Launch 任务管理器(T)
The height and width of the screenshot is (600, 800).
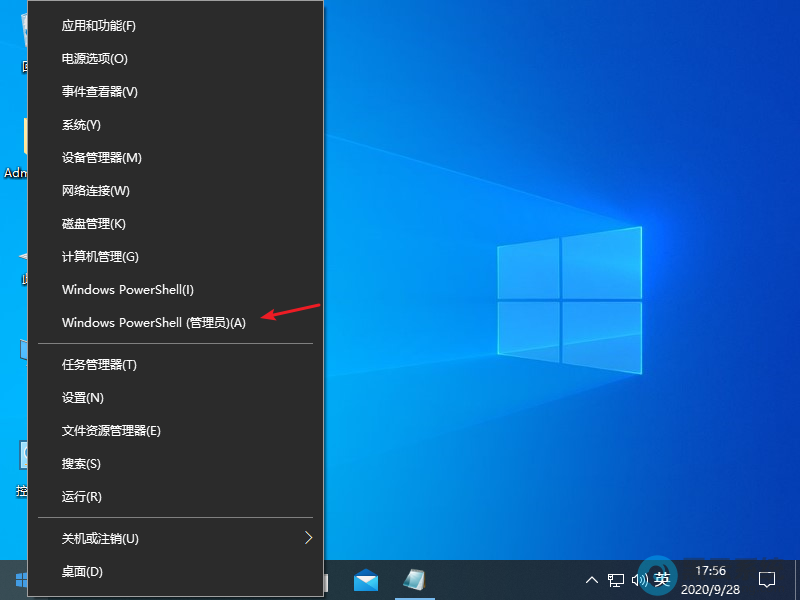[x=99, y=365]
